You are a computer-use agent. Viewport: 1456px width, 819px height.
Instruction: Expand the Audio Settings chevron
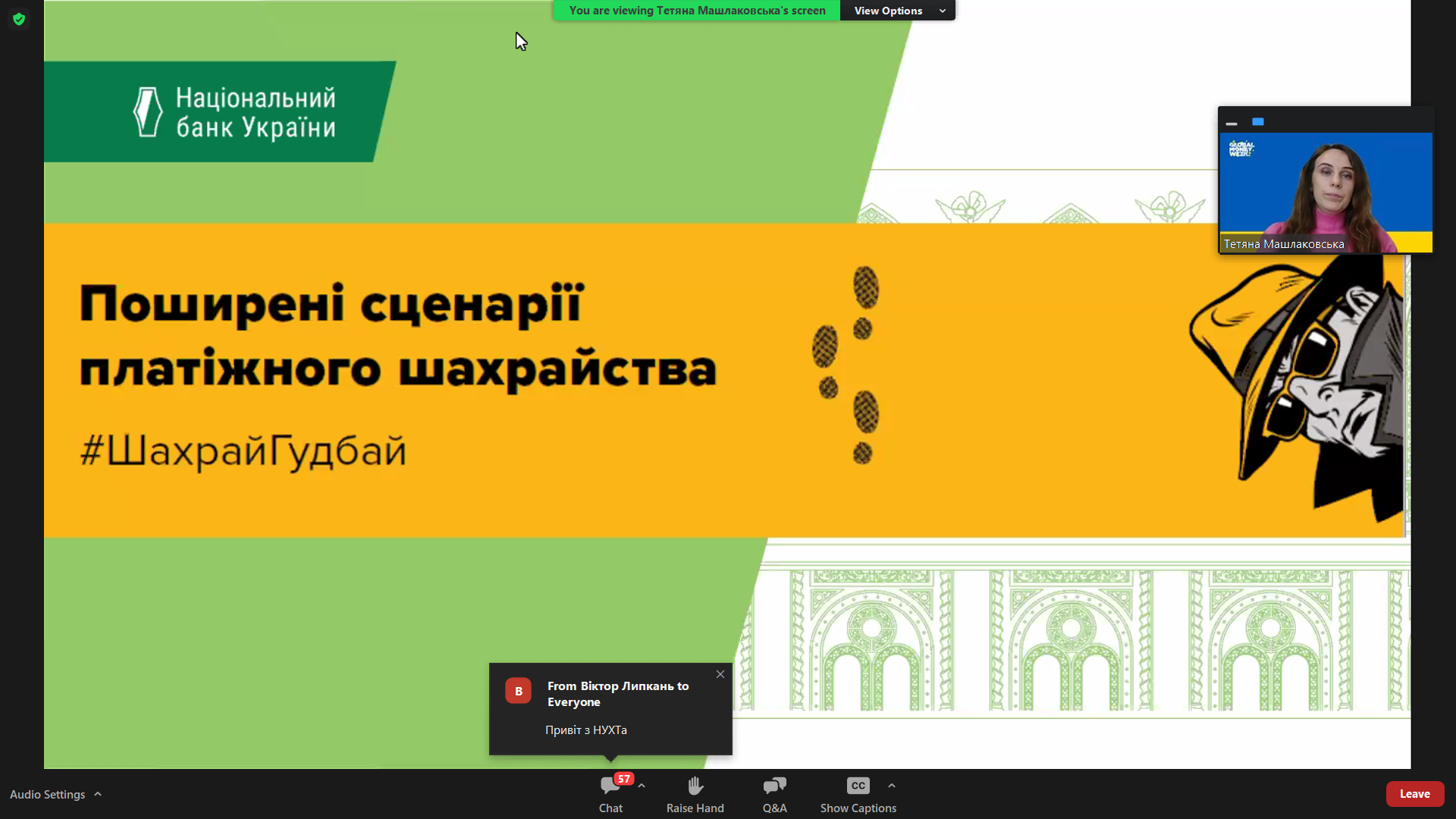coord(97,793)
